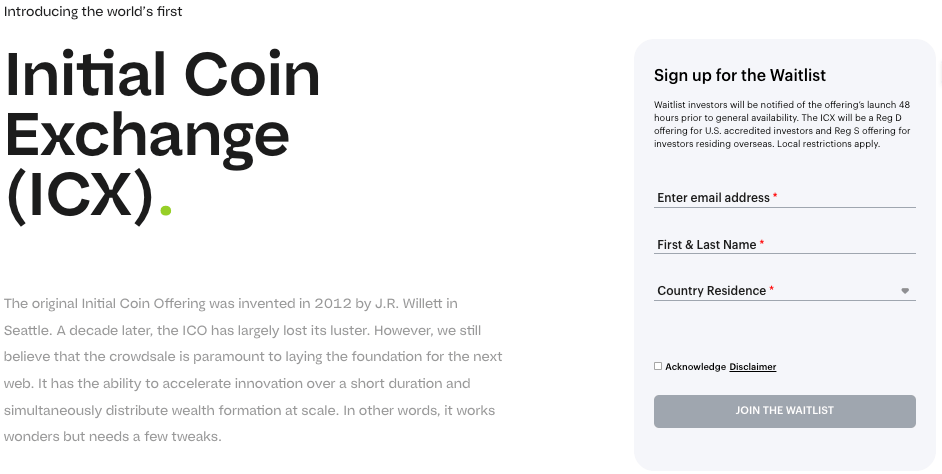Screen dimensions: 942x474
Task: Click the (ICX) text in the headline
Action: (x=80, y=194)
